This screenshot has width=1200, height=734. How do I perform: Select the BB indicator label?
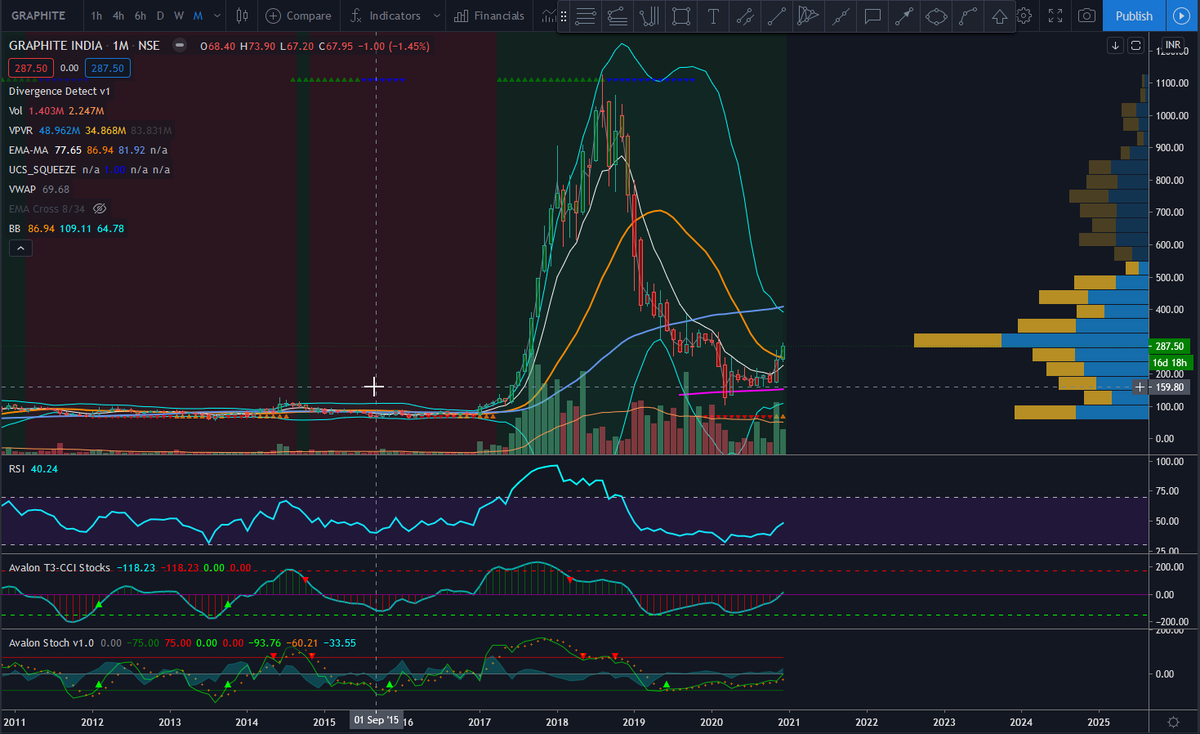tap(14, 229)
